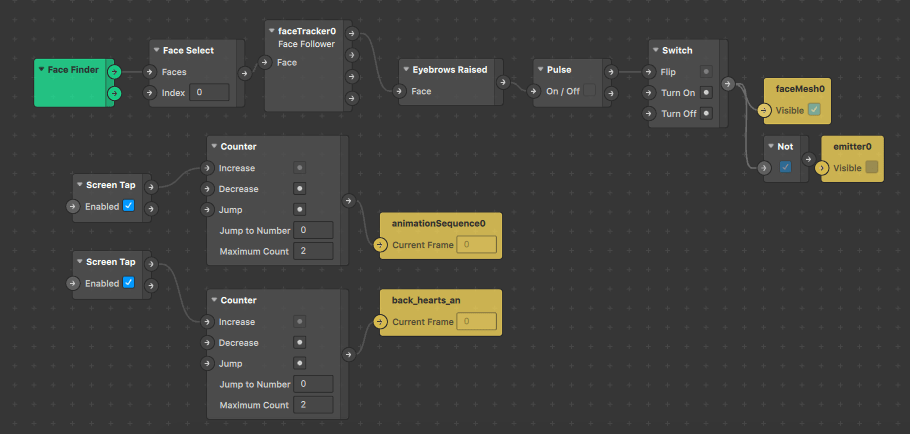Viewport: 910px width, 434px height.
Task: Select the faceTracker0 node title
Action: click(x=306, y=31)
